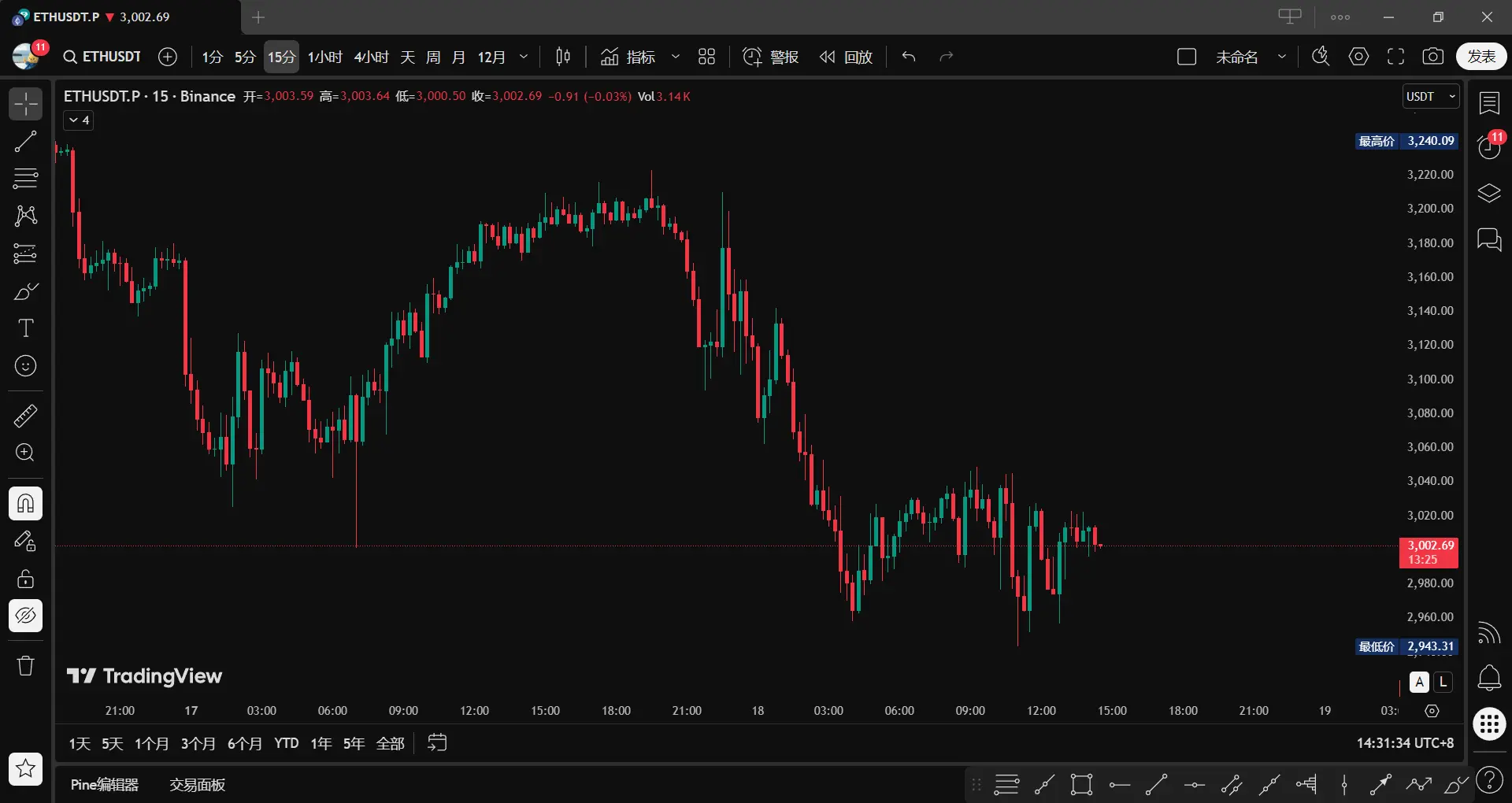Create an alert with 警报 button
Viewport: 1512px width, 803px height.
click(x=771, y=57)
